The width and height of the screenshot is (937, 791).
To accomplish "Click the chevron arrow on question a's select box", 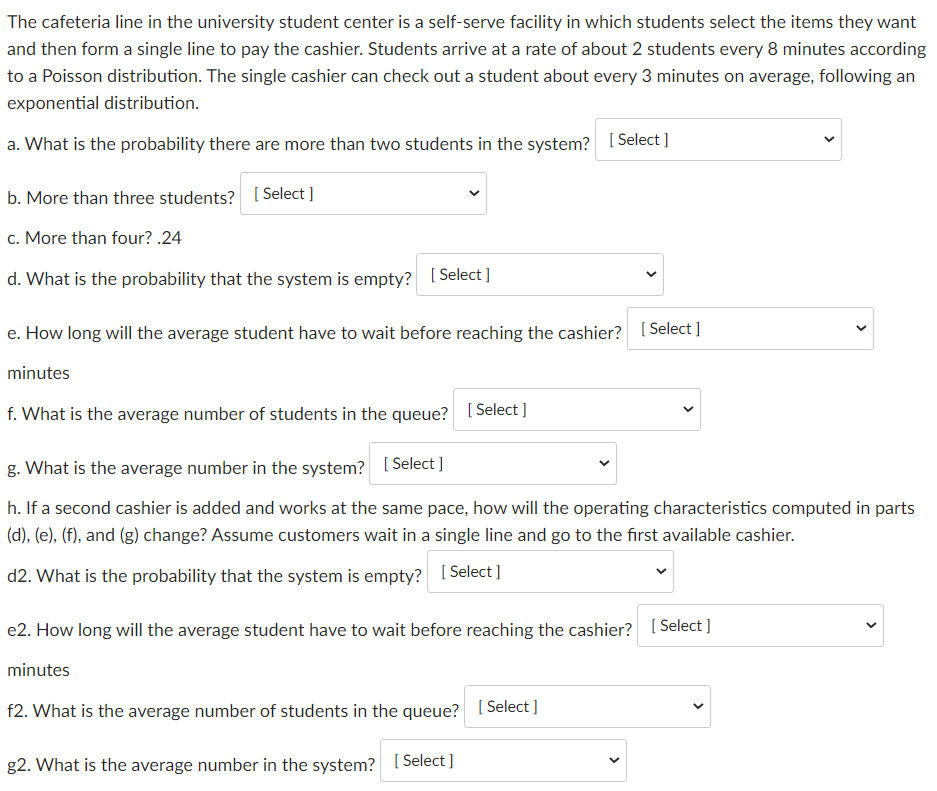I will click(827, 140).
